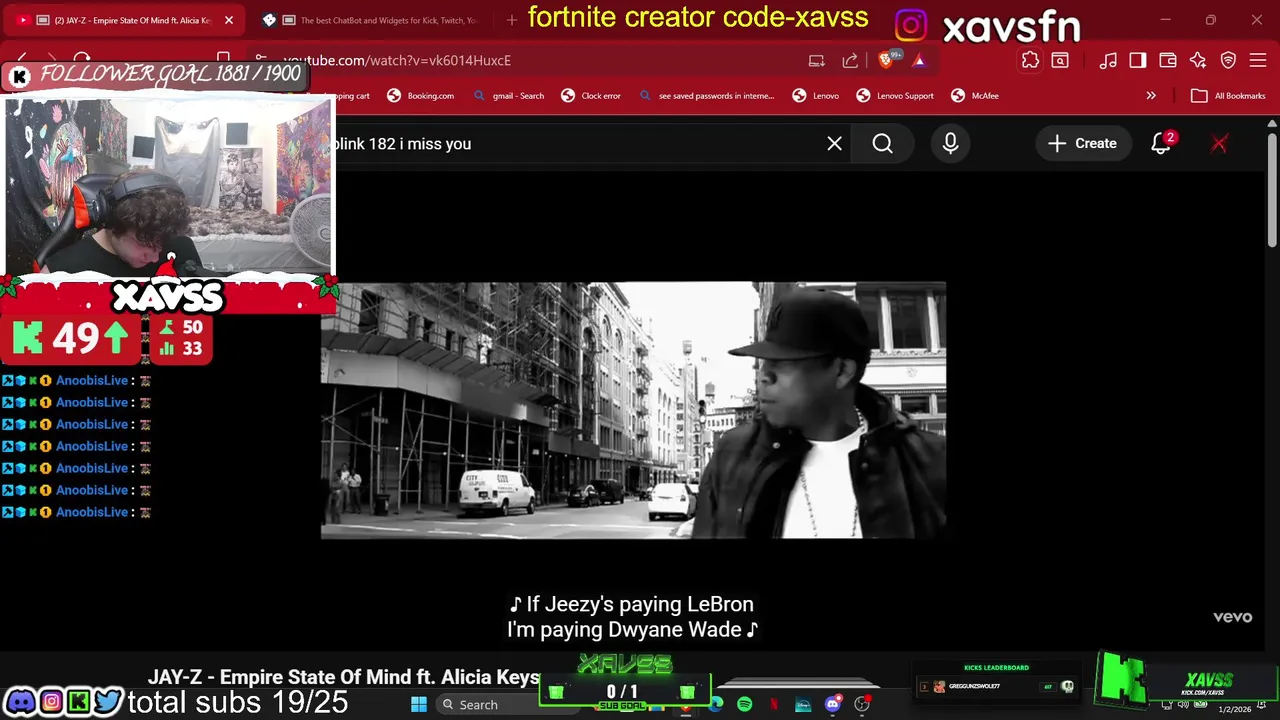Open the Leo AI sparkle icon
Image resolution: width=1280 pixels, height=720 pixels.
[x=1198, y=60]
